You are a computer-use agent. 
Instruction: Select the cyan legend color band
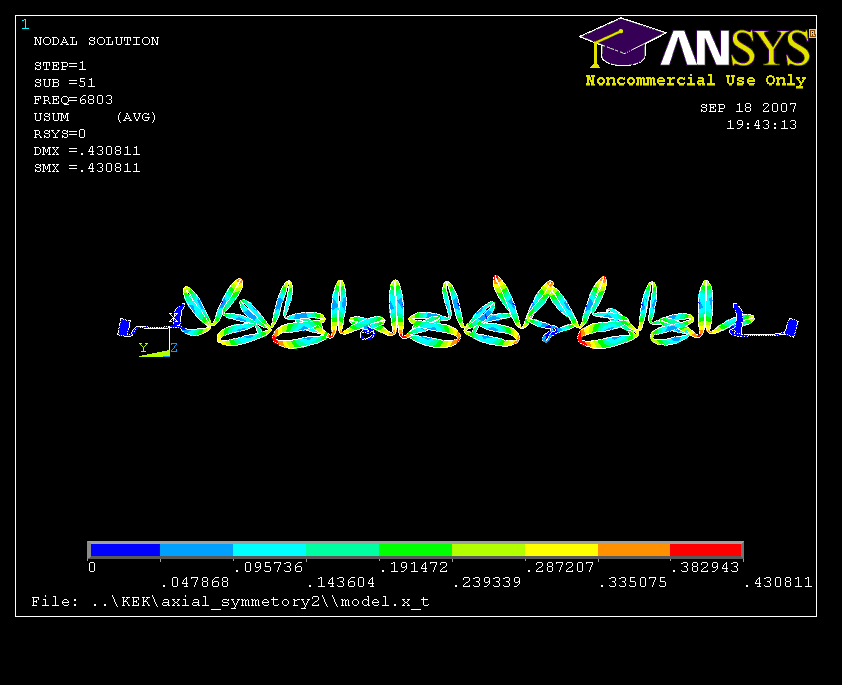coord(270,550)
